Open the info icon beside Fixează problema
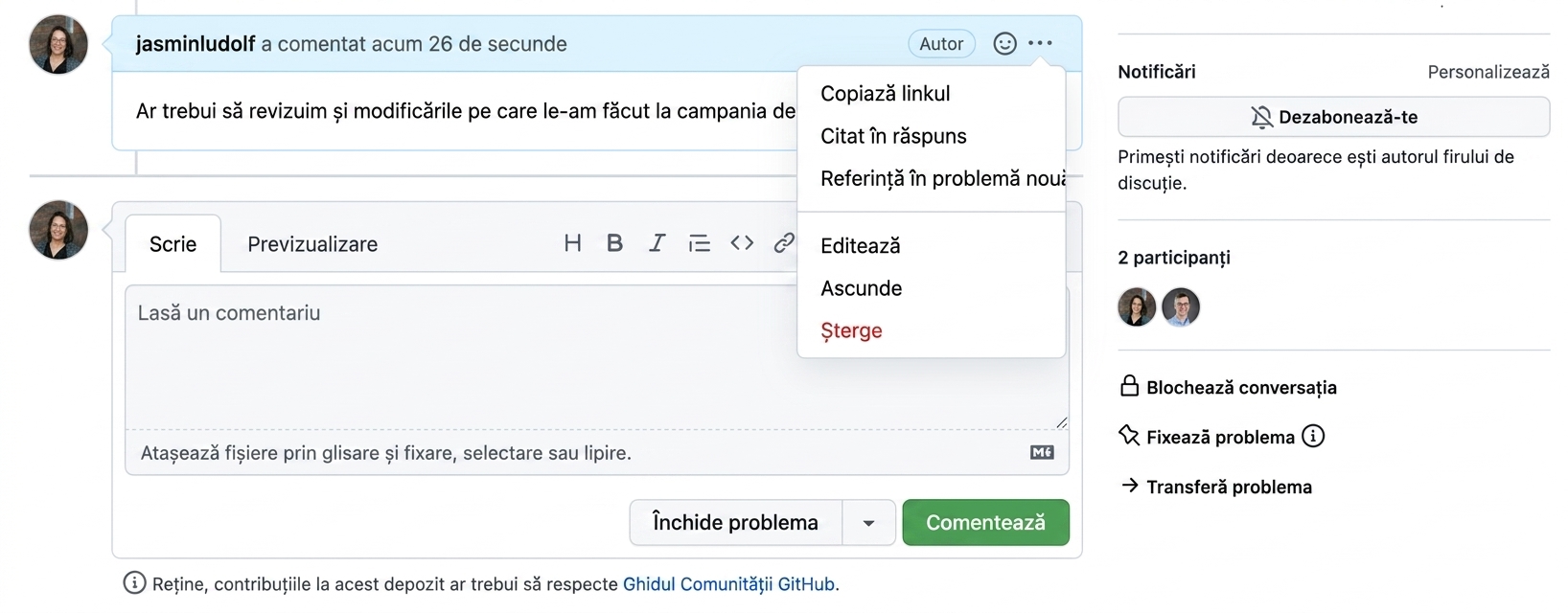 click(1313, 436)
